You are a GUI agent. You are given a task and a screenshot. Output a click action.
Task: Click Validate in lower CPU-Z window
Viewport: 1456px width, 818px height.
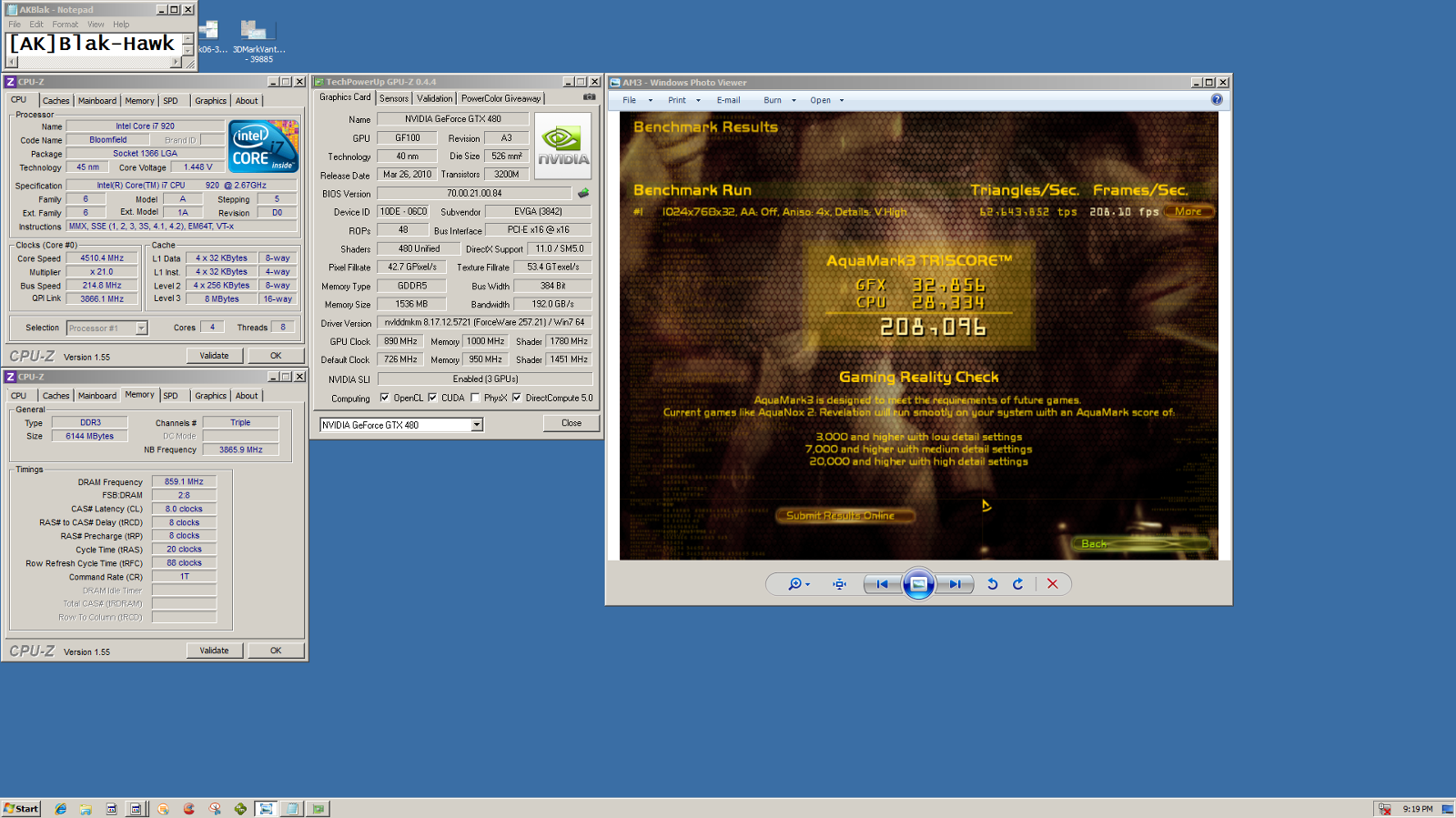point(214,651)
